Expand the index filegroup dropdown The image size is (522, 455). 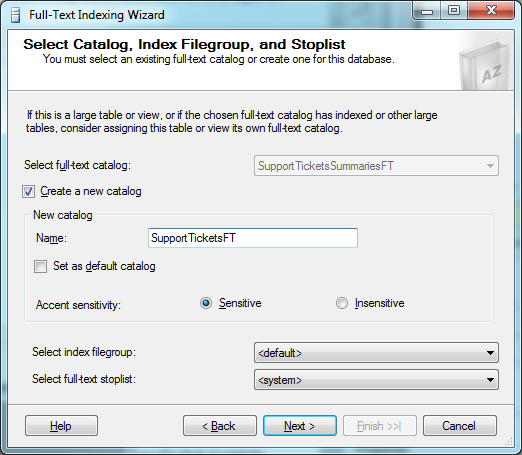pos(376,353)
